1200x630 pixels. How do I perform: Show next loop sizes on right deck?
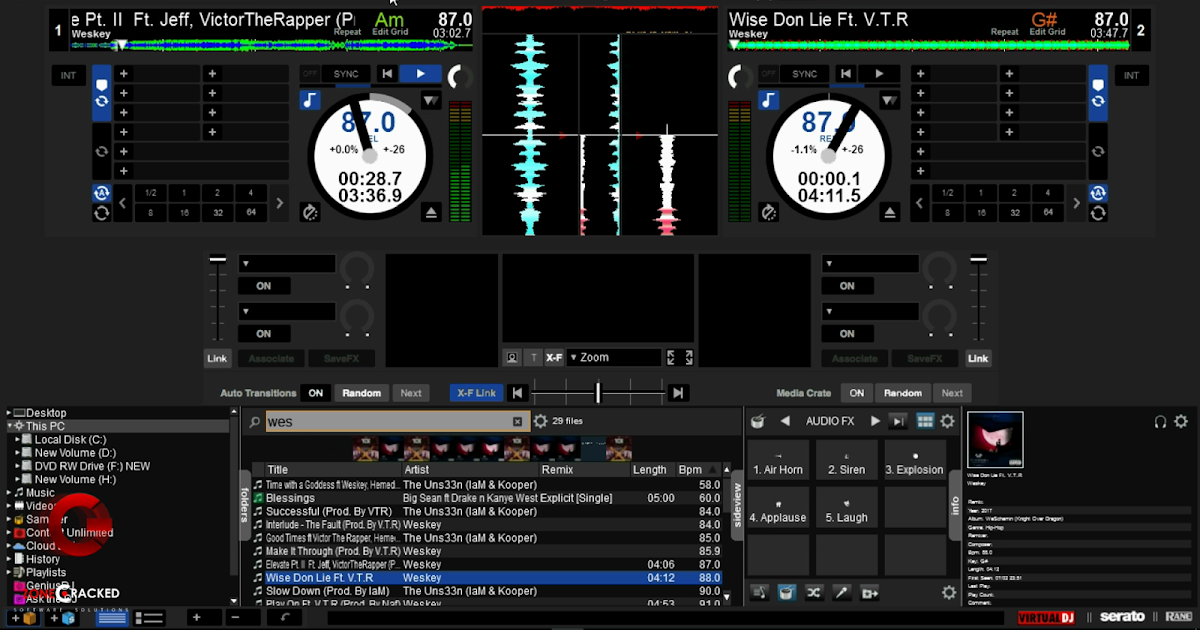[x=1076, y=203]
